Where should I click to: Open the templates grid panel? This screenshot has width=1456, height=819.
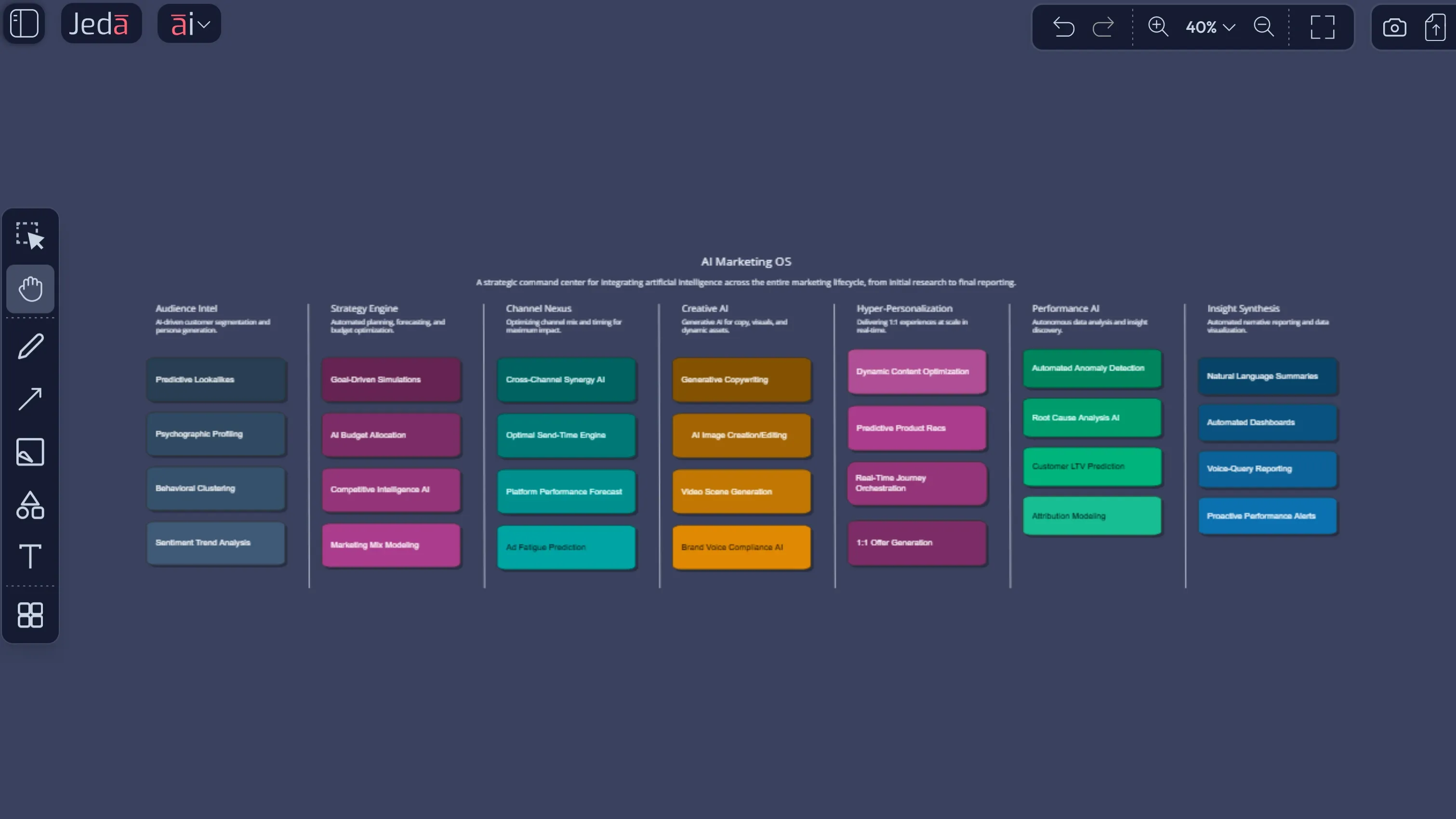[x=30, y=615]
